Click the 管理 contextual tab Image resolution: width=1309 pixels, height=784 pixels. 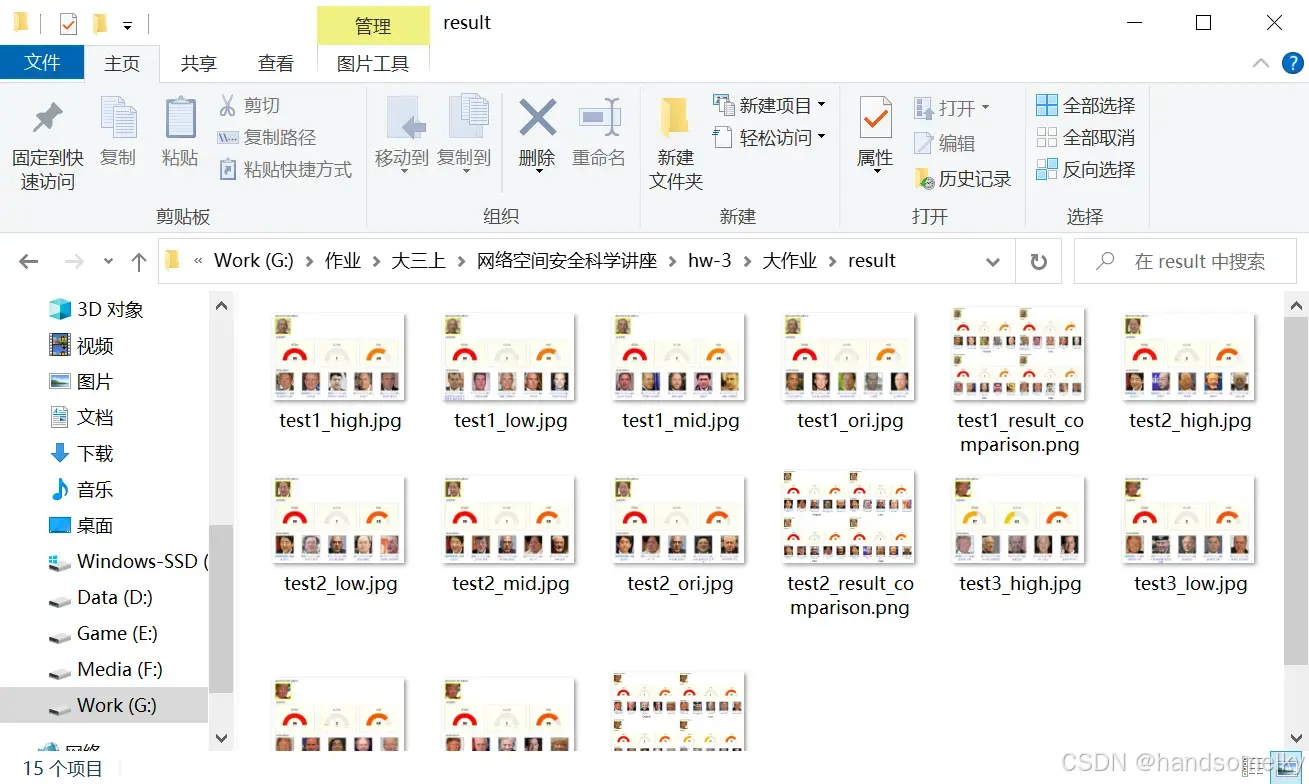[x=373, y=26]
